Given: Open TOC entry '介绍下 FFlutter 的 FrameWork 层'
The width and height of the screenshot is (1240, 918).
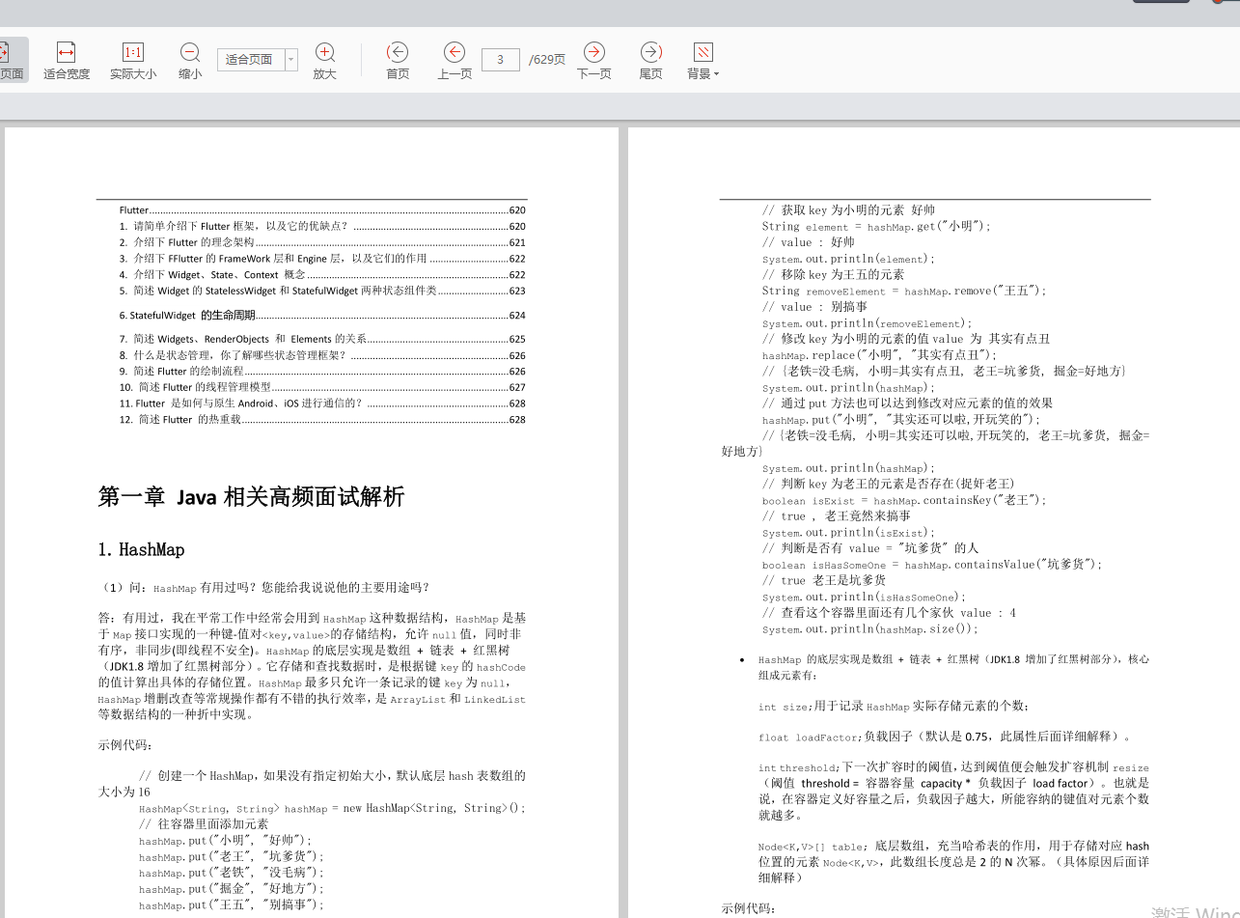Looking at the screenshot, I should tap(322, 258).
